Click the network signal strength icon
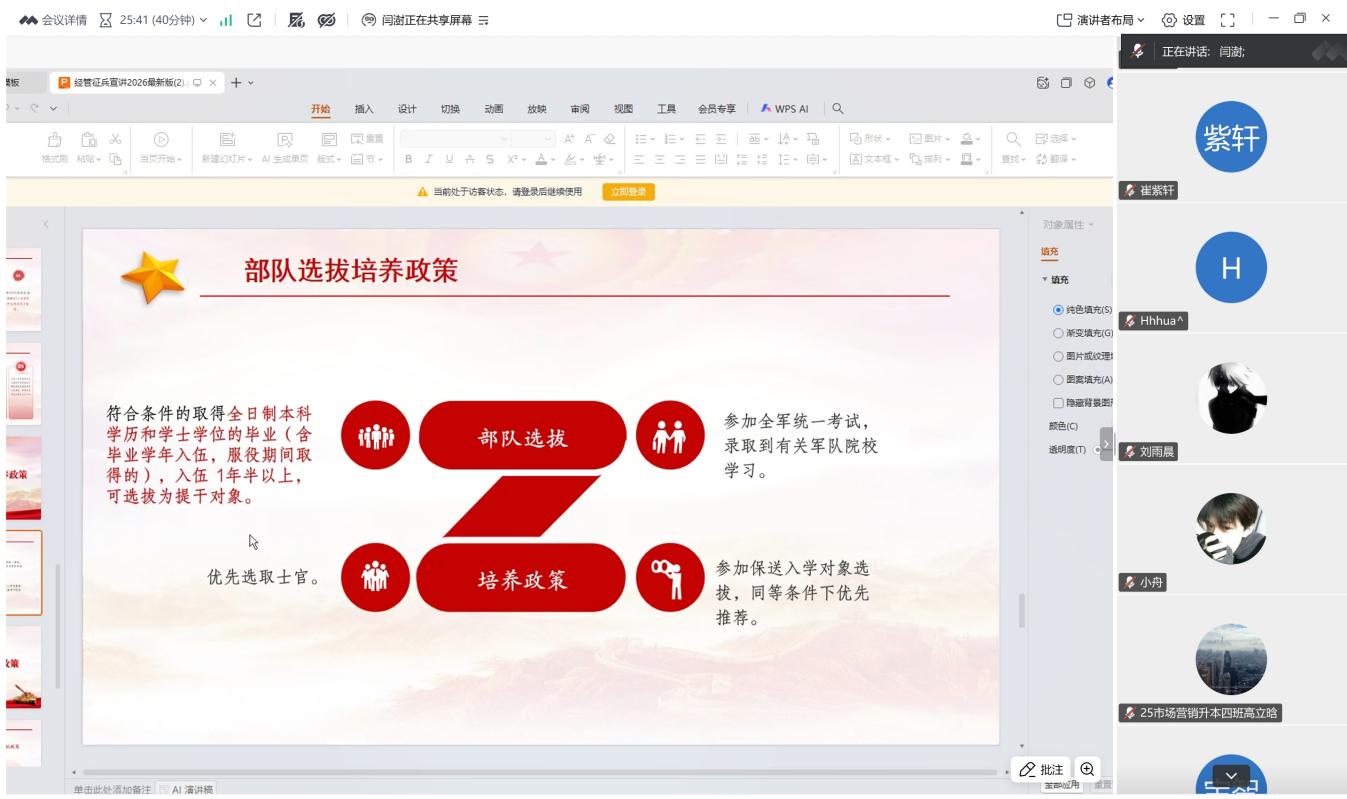The width and height of the screenshot is (1347, 799). (225, 20)
